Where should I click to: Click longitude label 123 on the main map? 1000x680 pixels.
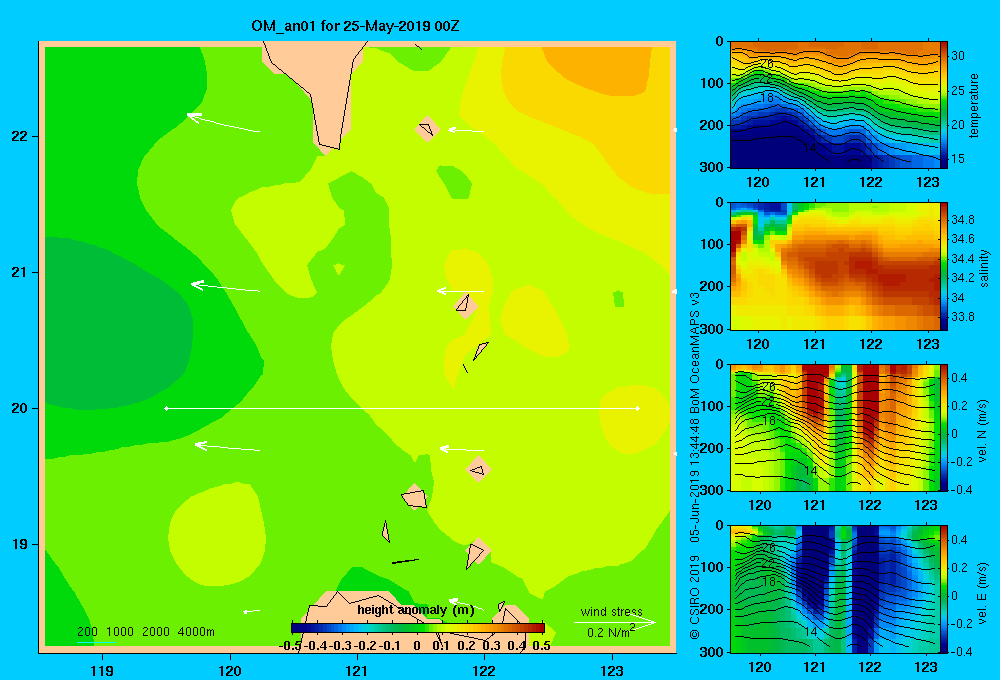pos(612,670)
